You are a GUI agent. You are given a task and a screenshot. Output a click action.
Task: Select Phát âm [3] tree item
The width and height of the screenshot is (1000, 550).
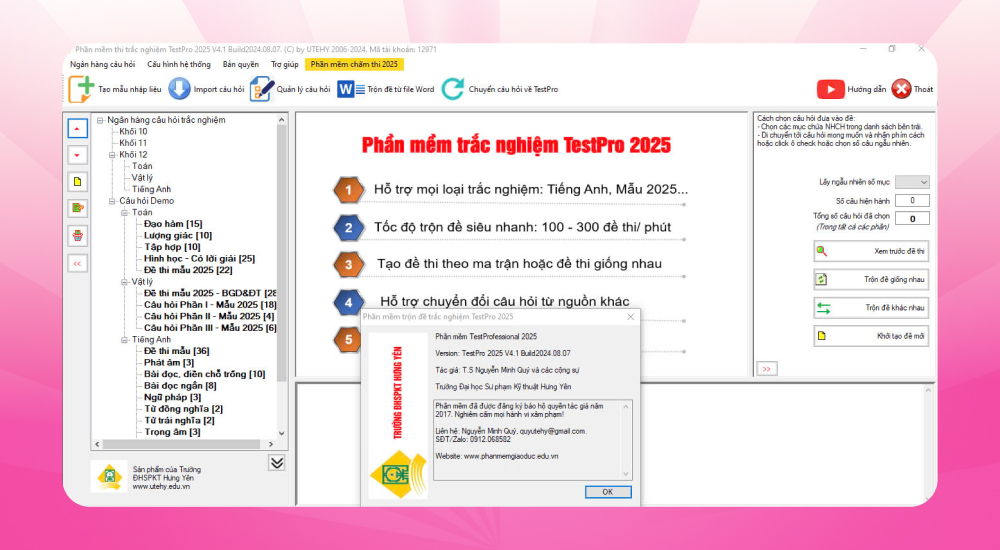169,362
